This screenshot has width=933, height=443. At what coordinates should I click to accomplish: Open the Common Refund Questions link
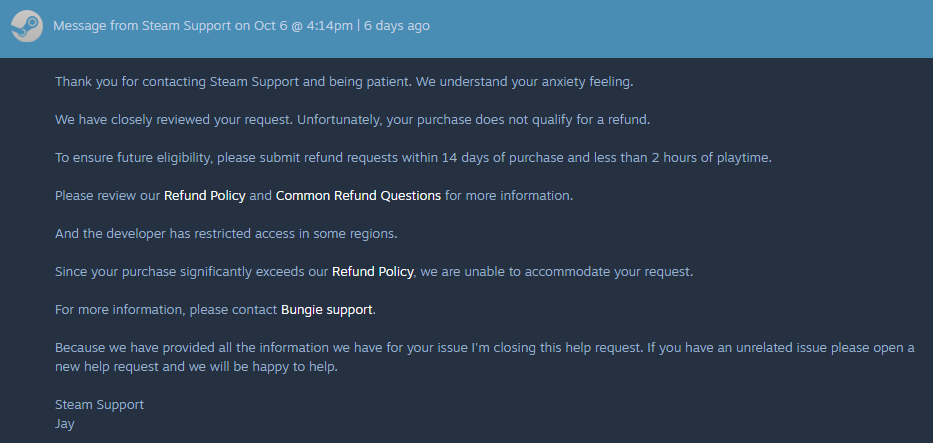358,196
